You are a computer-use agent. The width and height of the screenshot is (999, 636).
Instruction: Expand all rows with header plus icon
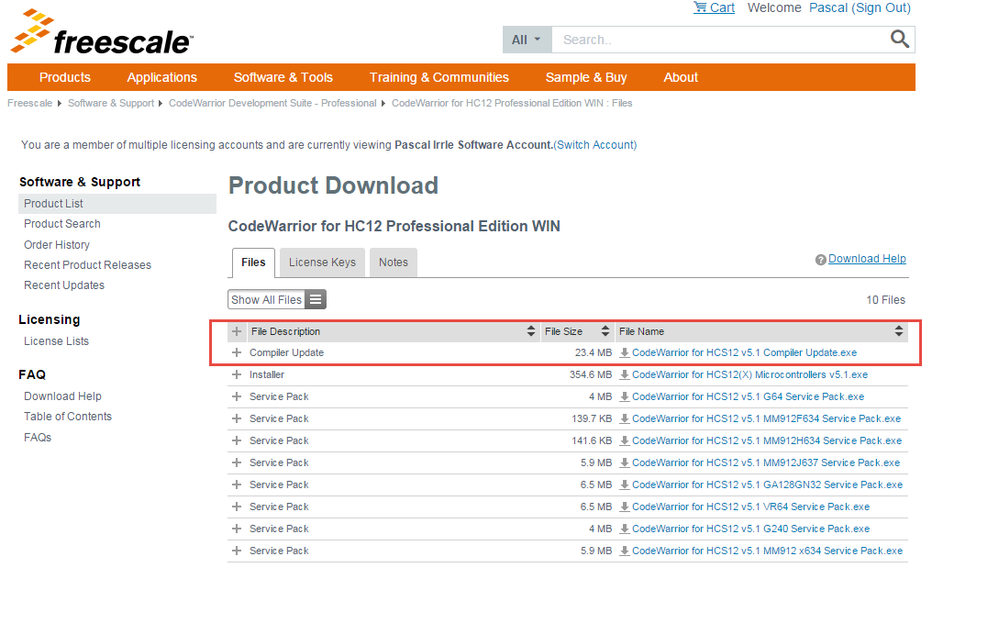coord(236,331)
